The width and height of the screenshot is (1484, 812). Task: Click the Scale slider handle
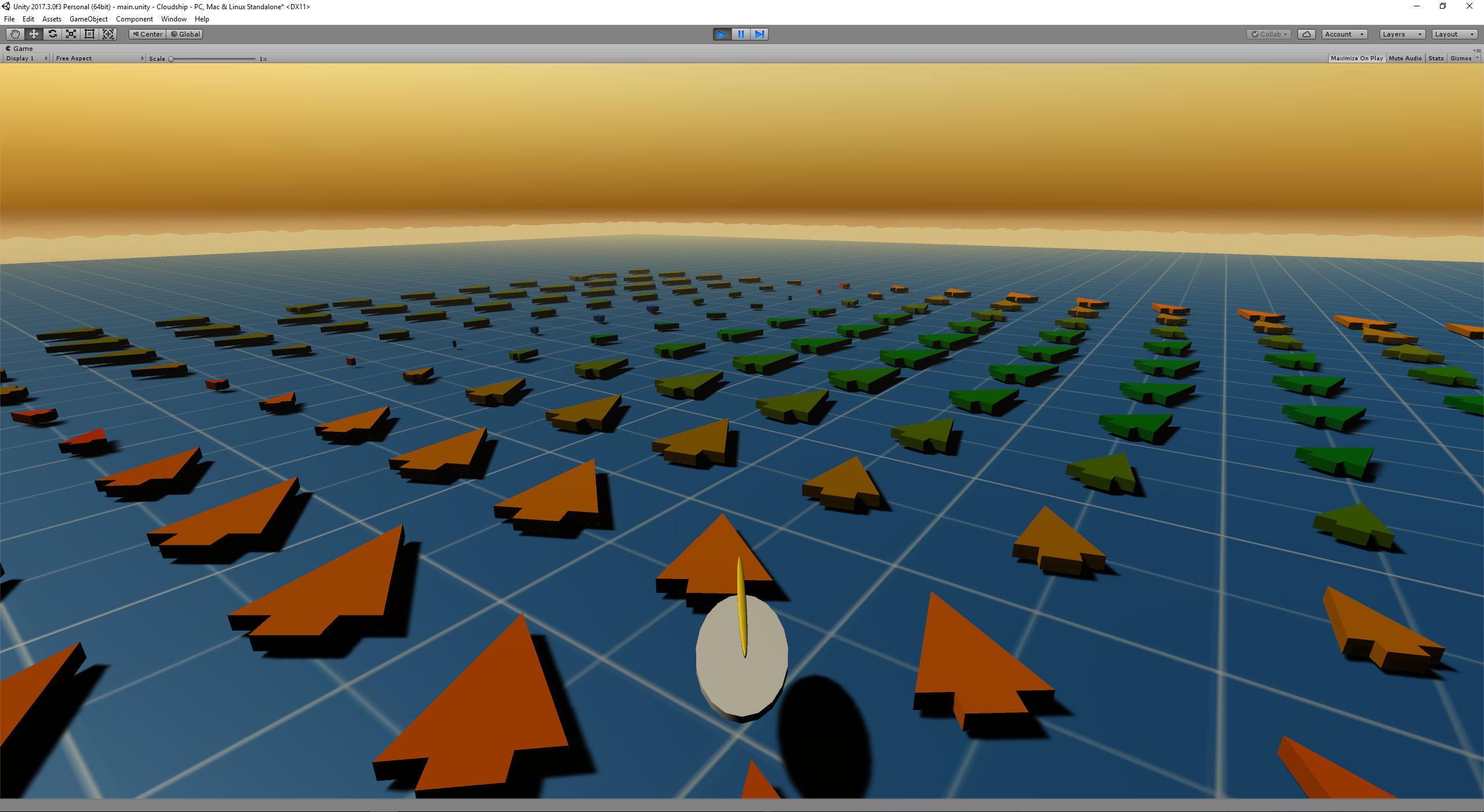coord(171,59)
